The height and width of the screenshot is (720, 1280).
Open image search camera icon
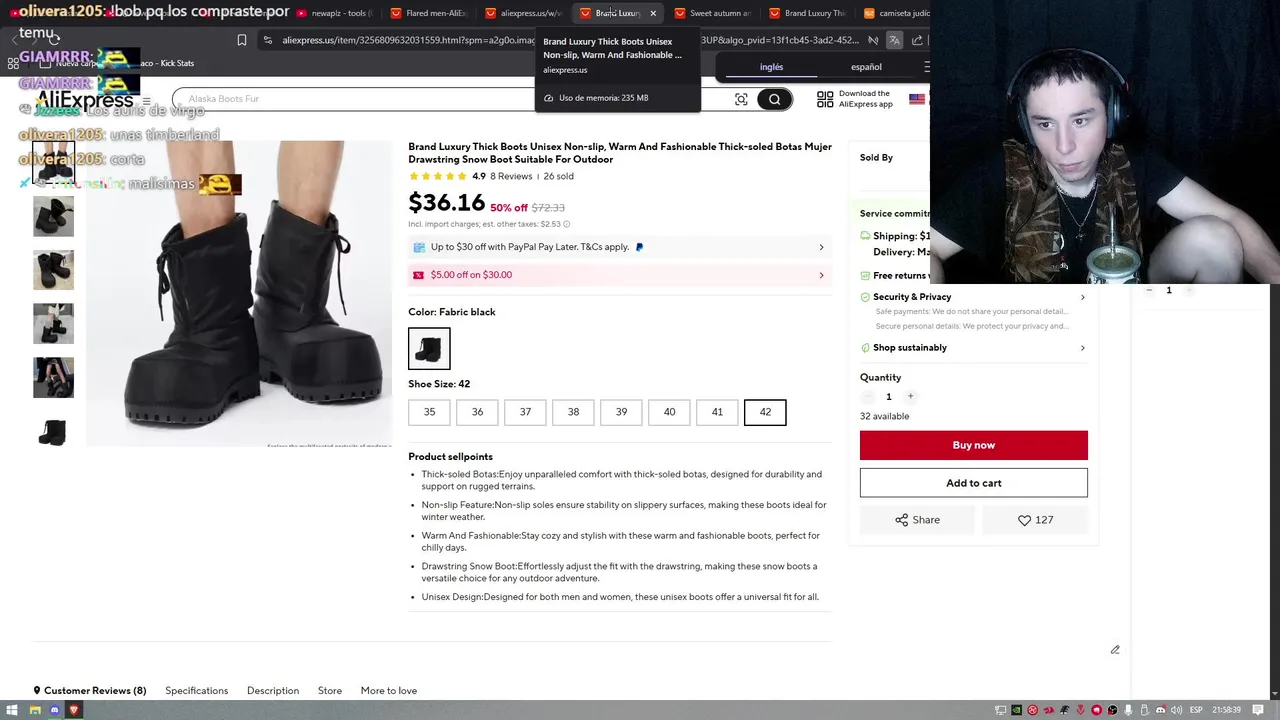[741, 99]
